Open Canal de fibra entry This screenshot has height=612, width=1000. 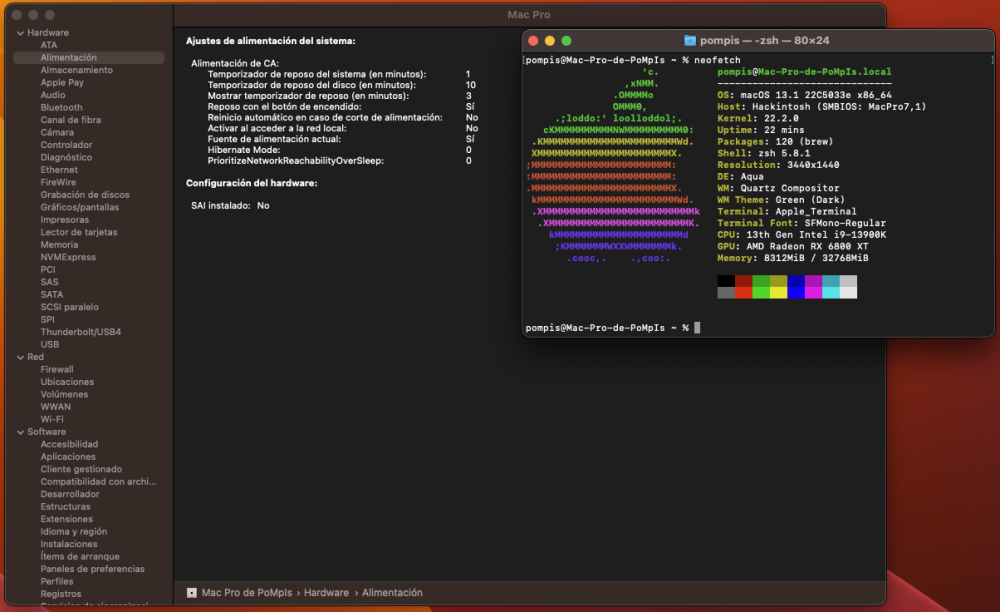click(71, 120)
